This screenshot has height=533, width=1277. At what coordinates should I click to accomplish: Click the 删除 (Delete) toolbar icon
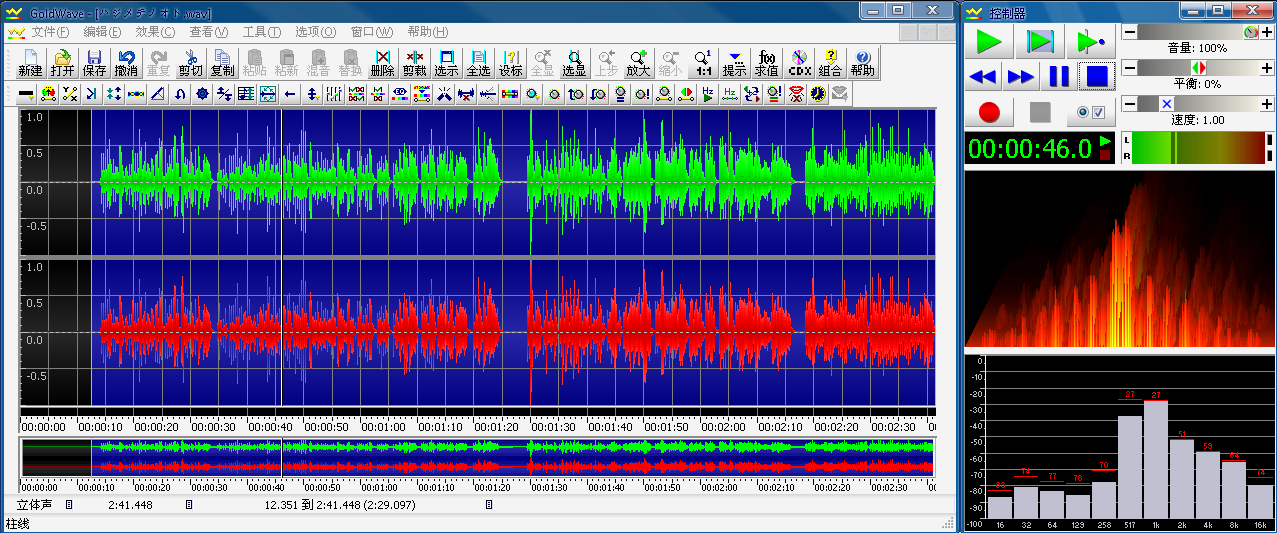pos(382,63)
